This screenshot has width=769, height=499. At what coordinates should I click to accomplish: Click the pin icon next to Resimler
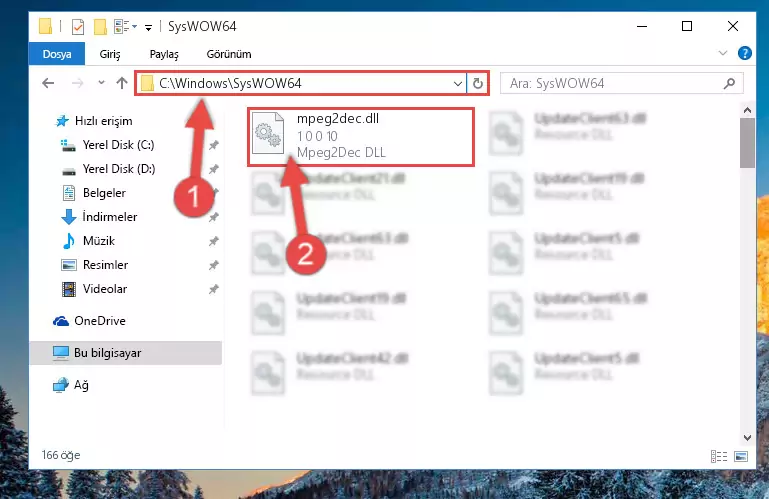pyautogui.click(x=213, y=265)
